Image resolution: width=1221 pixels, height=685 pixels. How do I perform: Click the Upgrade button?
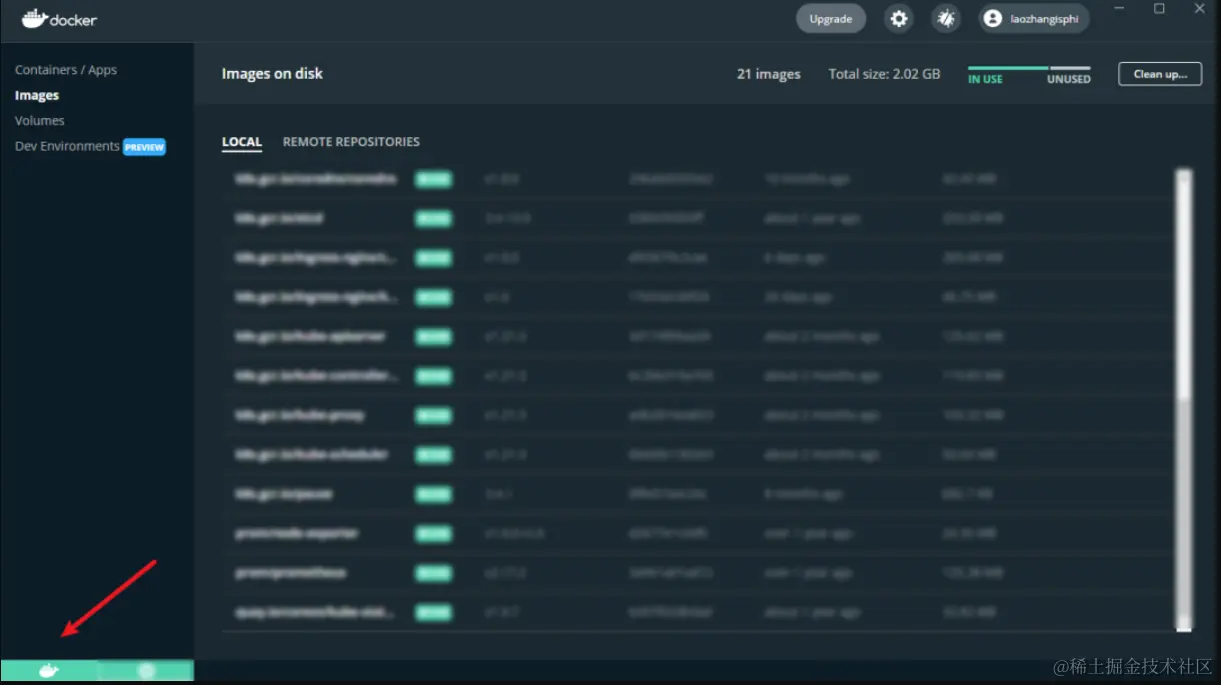tap(831, 18)
